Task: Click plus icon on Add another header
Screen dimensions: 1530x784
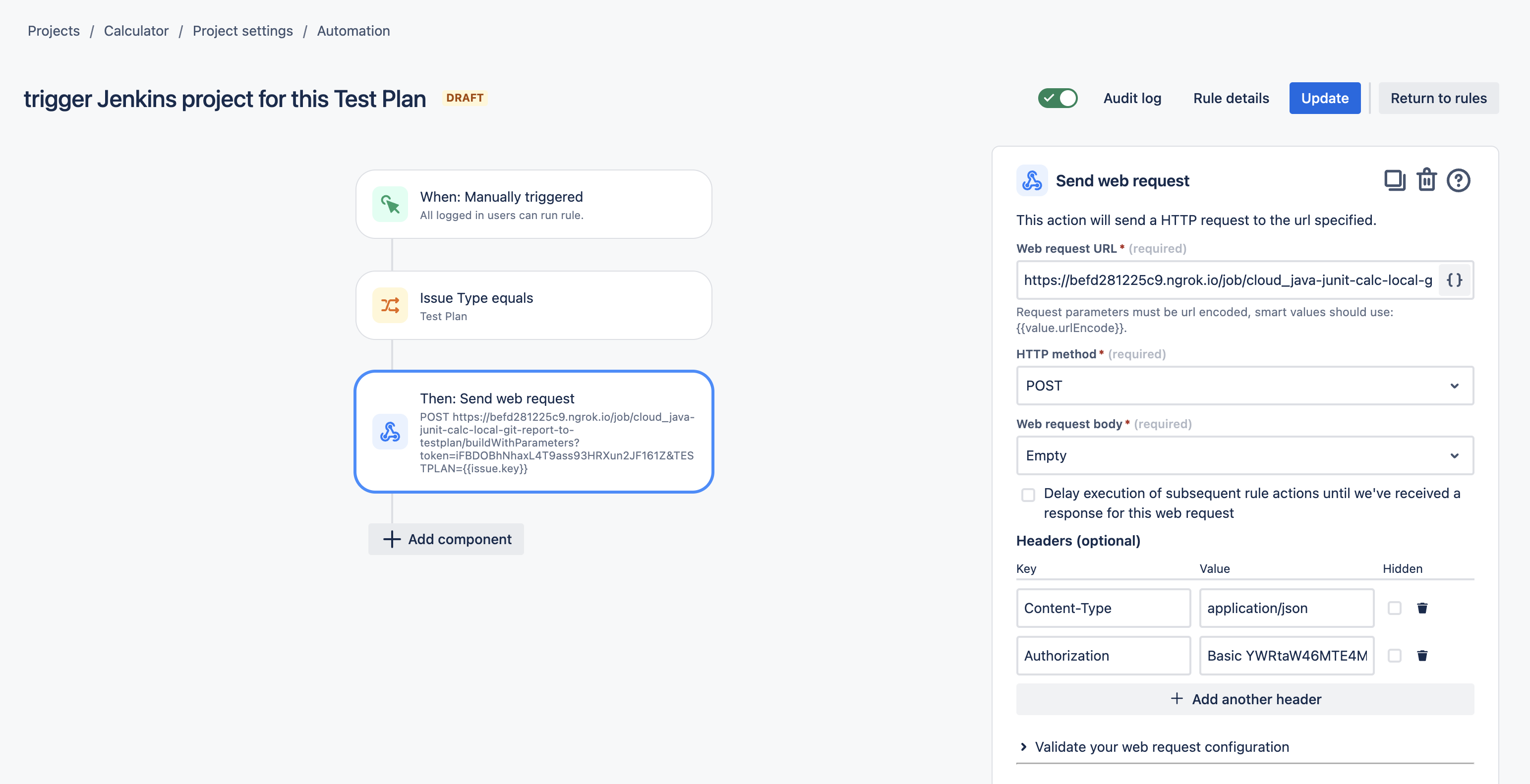Action: (x=1177, y=699)
